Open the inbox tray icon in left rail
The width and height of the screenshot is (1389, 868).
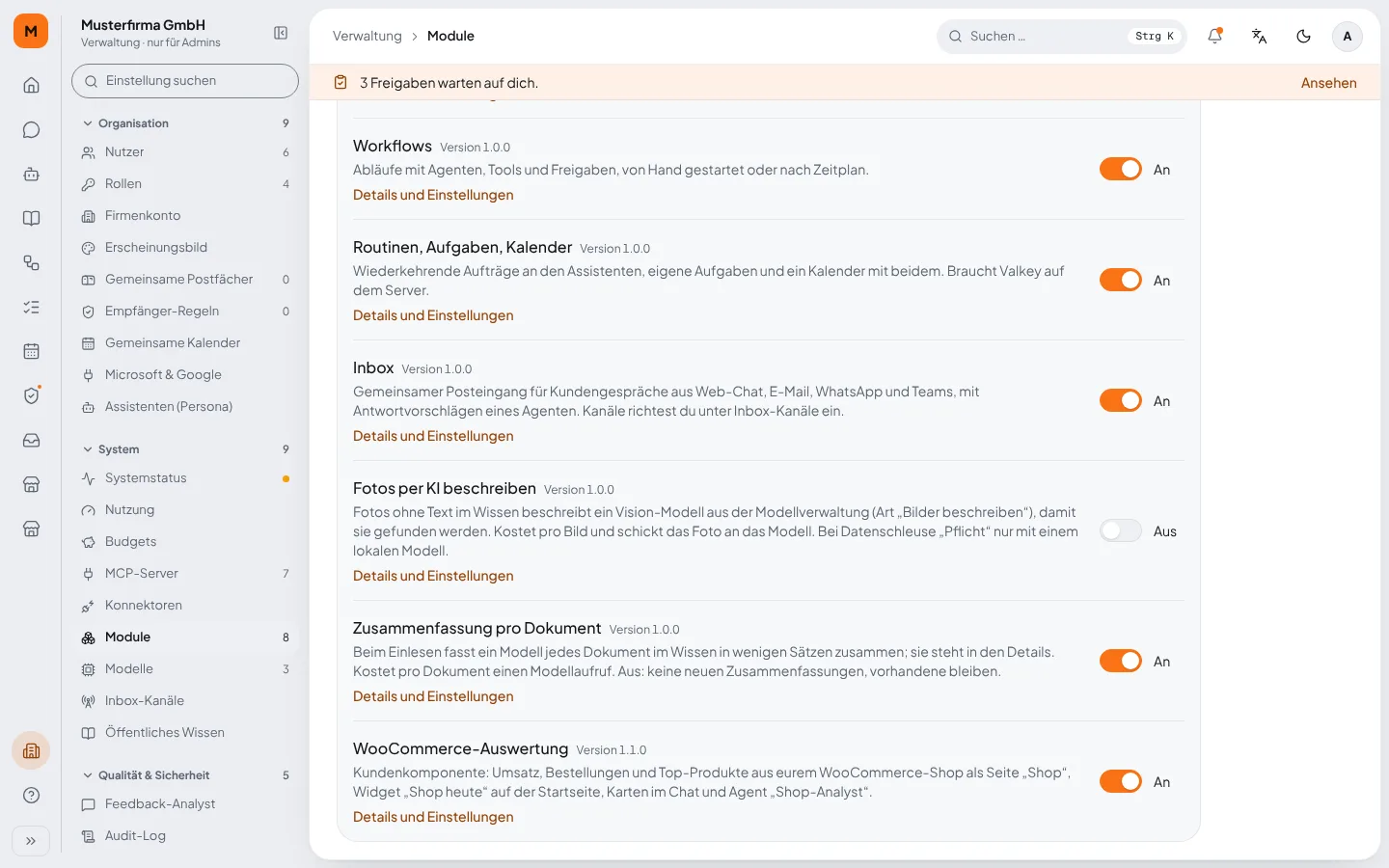(x=31, y=440)
